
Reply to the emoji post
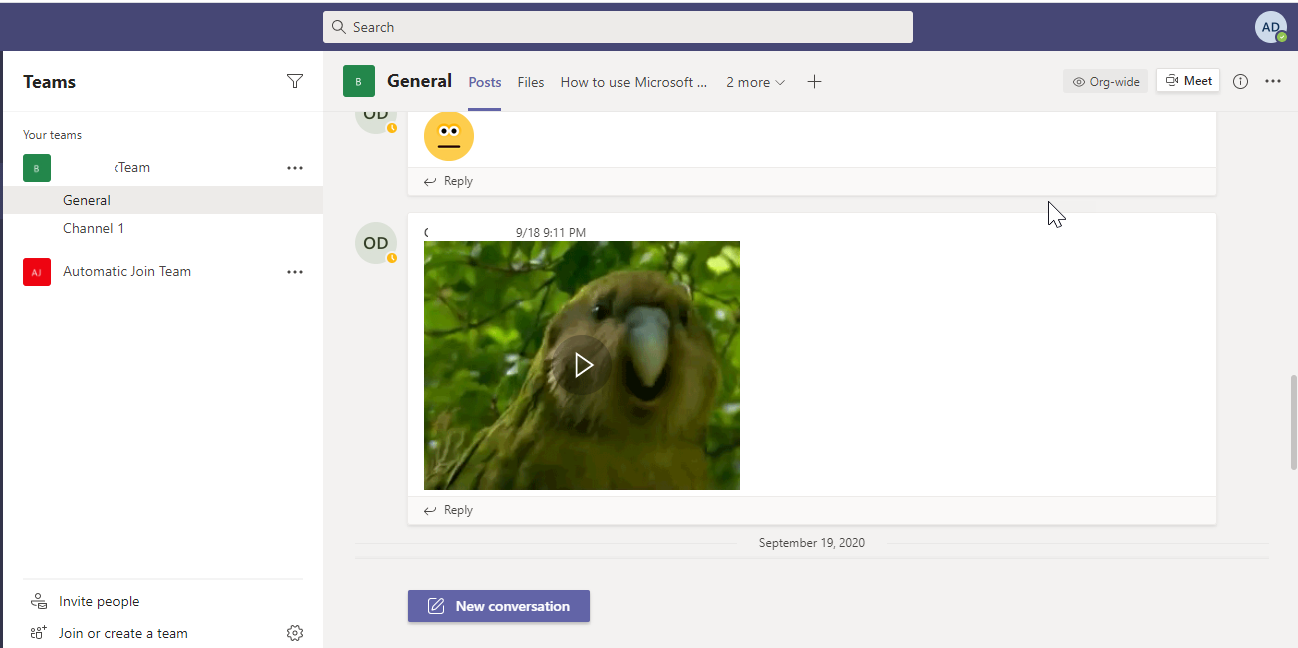pyautogui.click(x=449, y=181)
